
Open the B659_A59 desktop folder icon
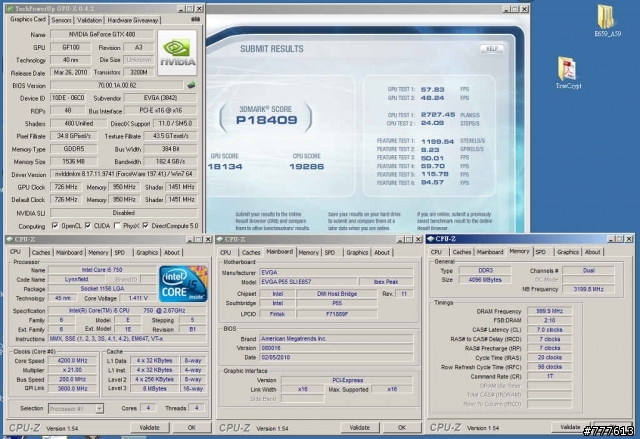pos(607,21)
